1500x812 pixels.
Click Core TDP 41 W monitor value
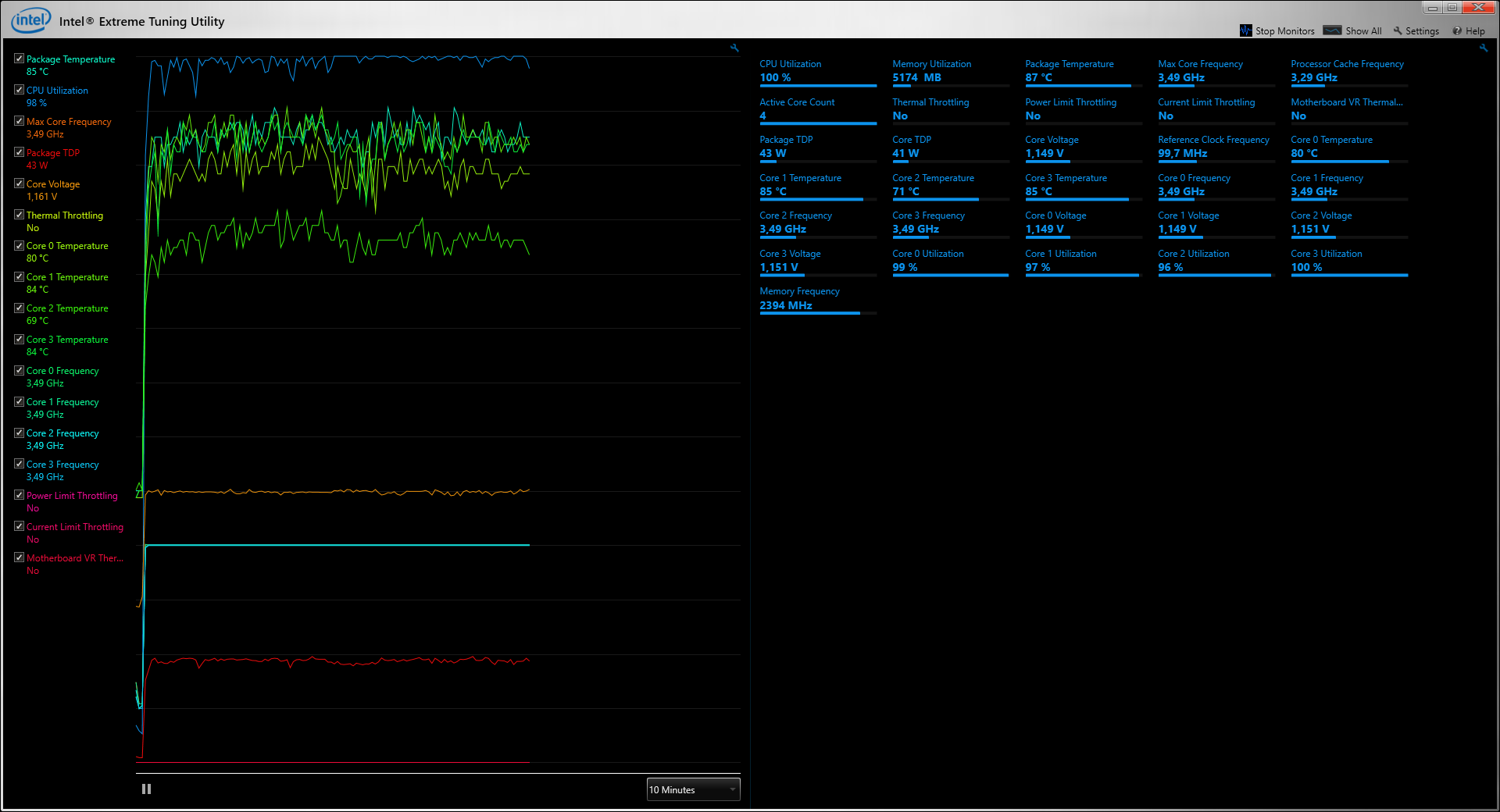[905, 153]
